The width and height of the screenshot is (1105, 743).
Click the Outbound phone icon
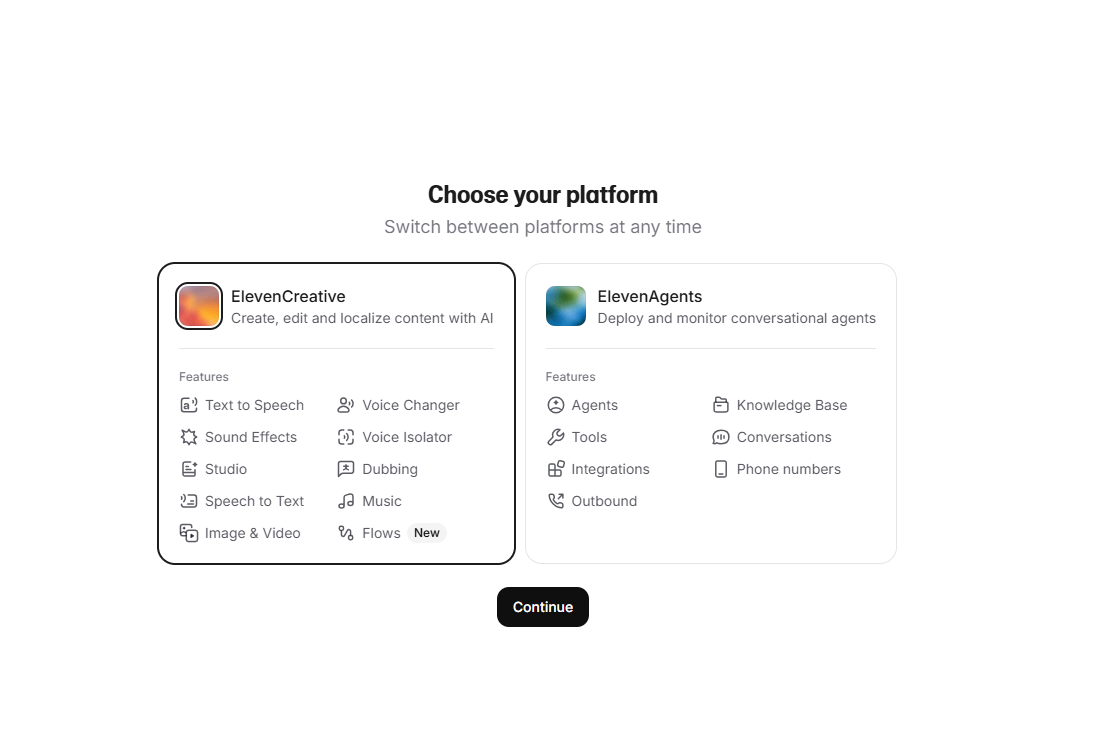click(x=556, y=501)
